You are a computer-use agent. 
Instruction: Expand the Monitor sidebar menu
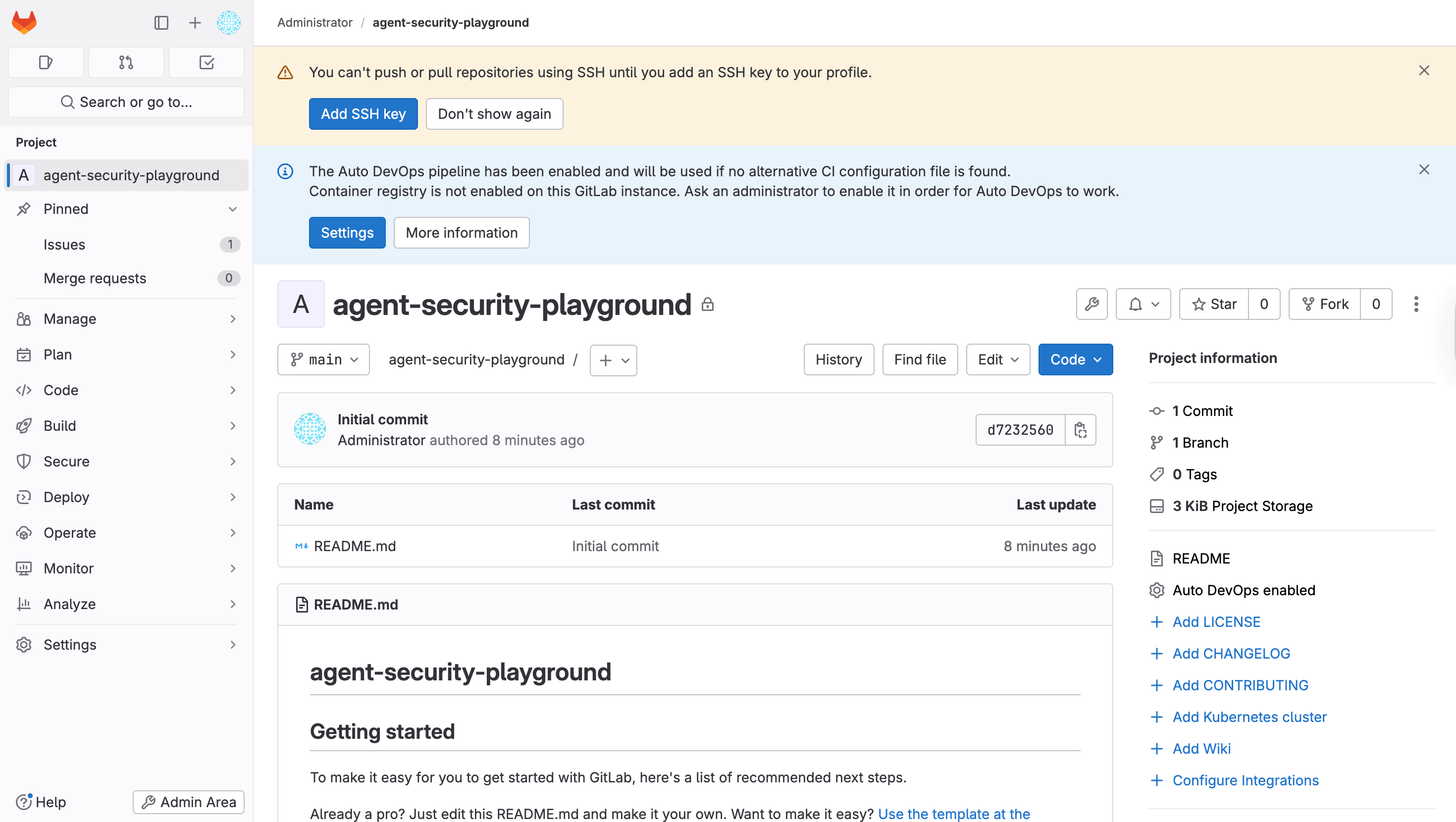pos(126,568)
